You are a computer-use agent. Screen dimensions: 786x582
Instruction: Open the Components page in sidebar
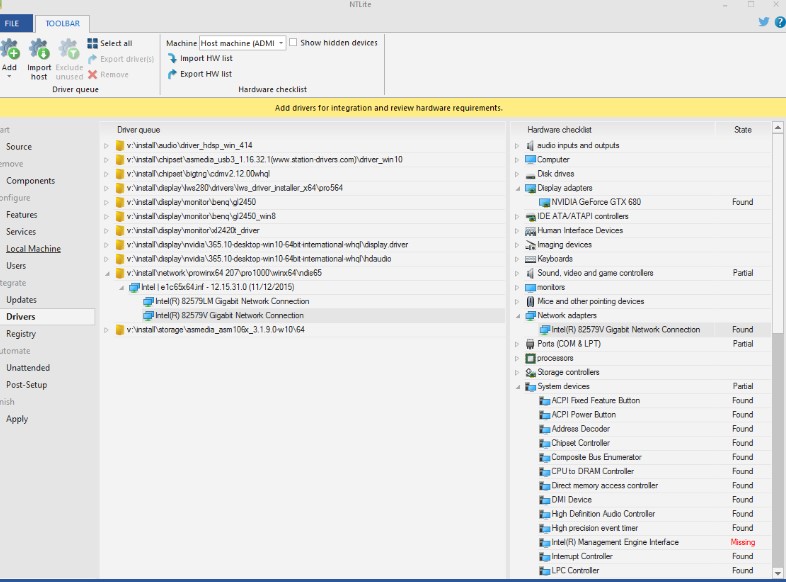30,181
